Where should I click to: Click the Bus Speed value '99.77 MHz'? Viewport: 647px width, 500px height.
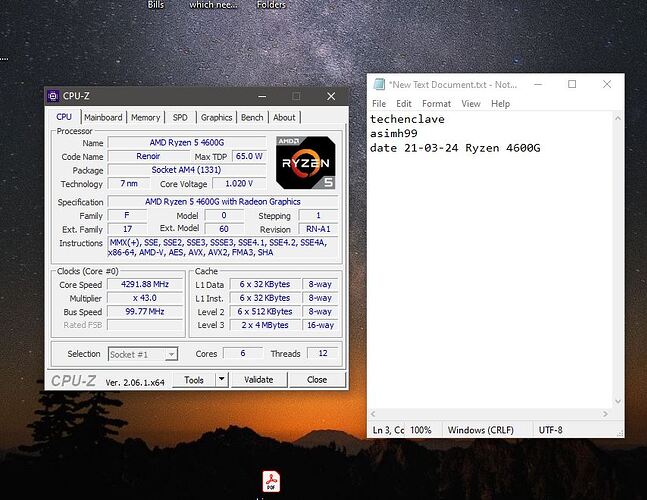click(x=145, y=311)
